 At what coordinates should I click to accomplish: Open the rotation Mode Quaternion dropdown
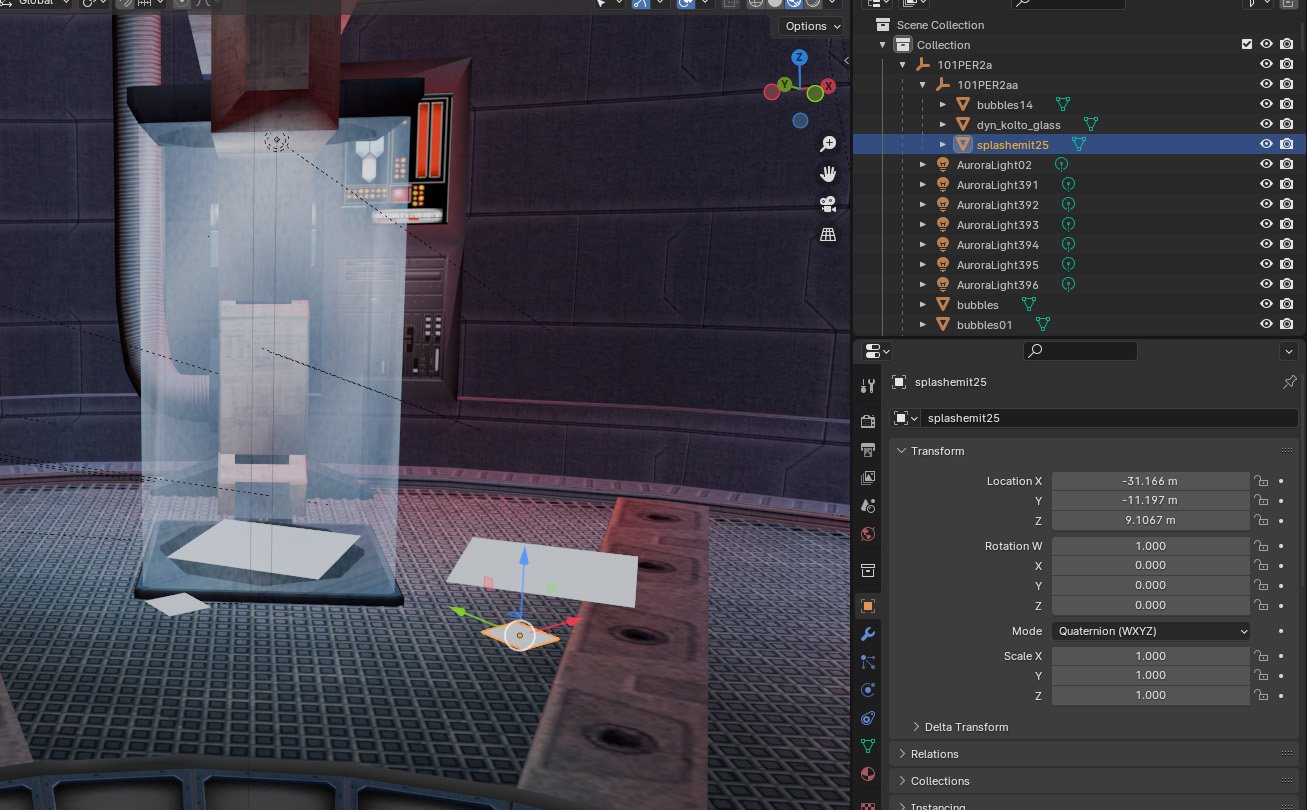(x=1150, y=631)
